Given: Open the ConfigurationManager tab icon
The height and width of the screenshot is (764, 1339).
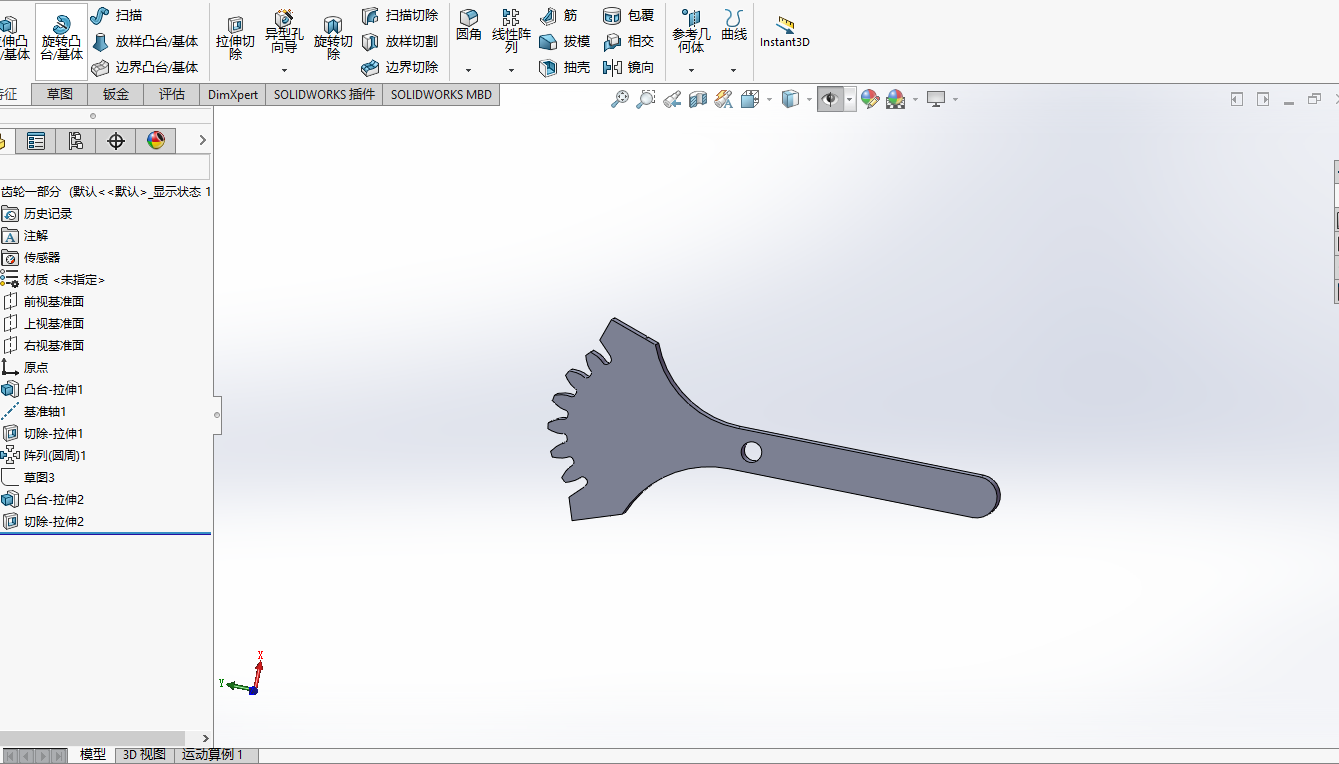Looking at the screenshot, I should pyautogui.click(x=76, y=141).
